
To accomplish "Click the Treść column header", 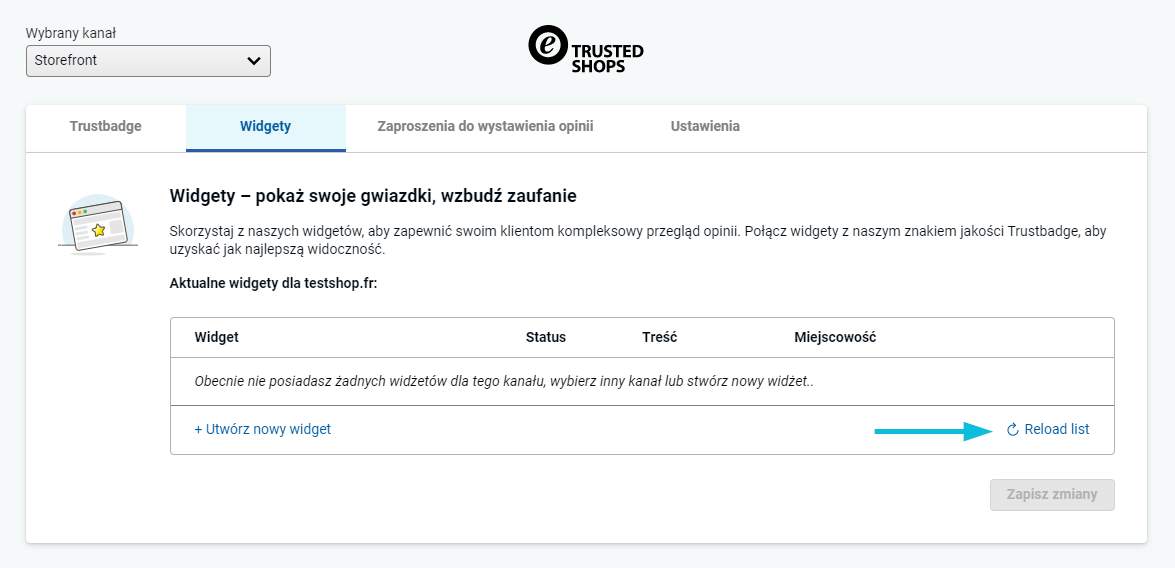I will [659, 337].
